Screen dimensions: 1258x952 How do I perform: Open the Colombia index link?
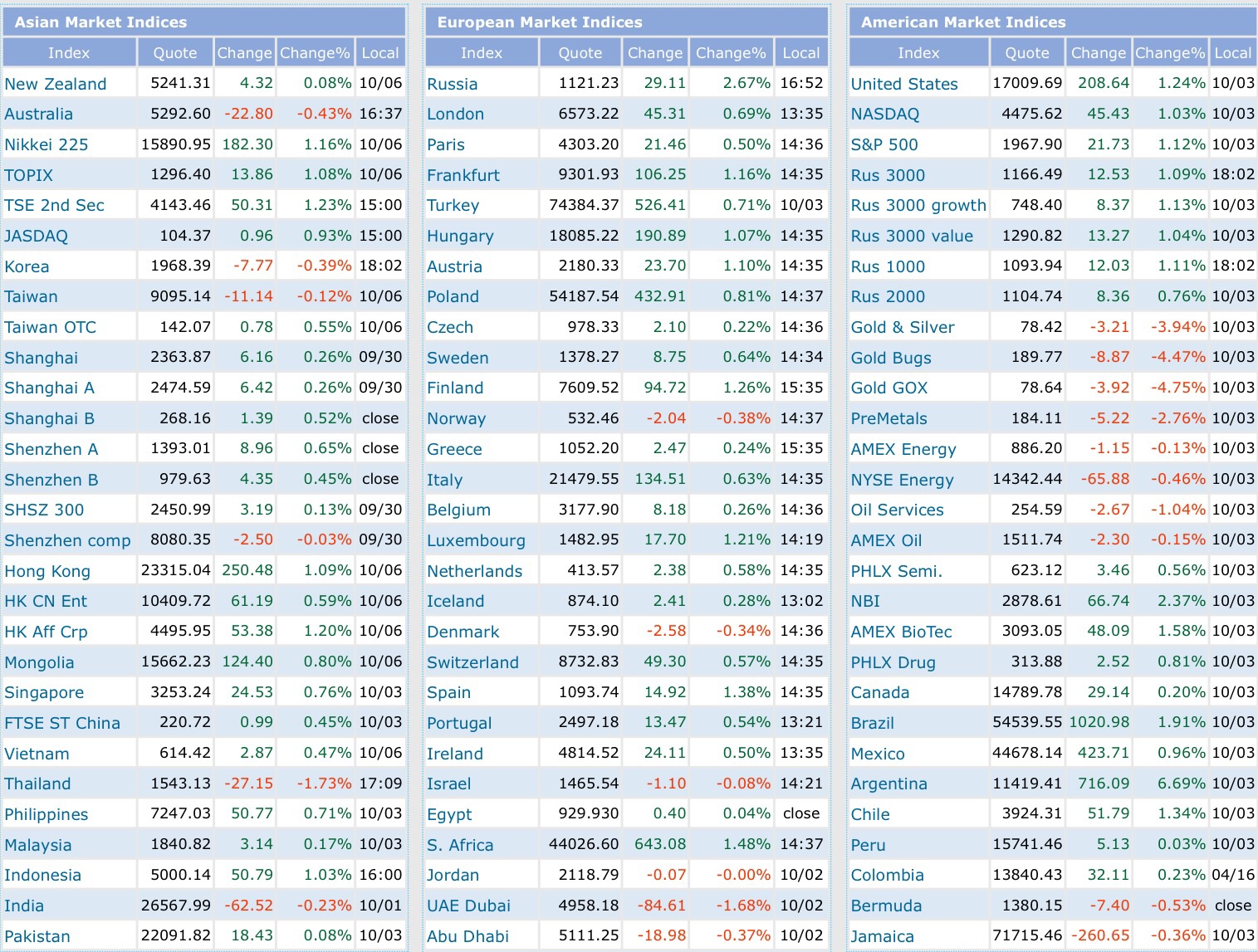coord(888,875)
